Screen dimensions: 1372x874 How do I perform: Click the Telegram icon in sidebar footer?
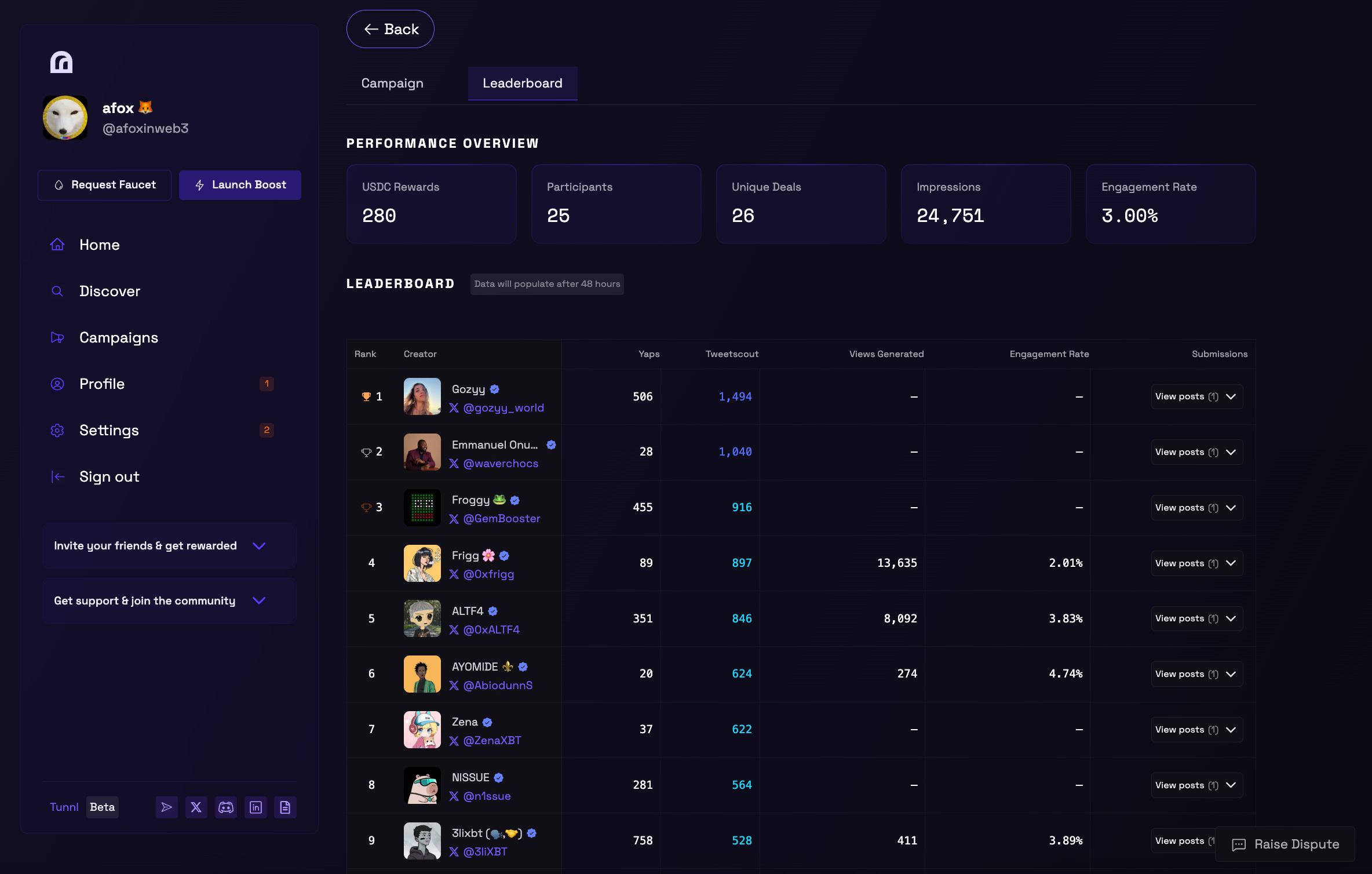click(167, 807)
